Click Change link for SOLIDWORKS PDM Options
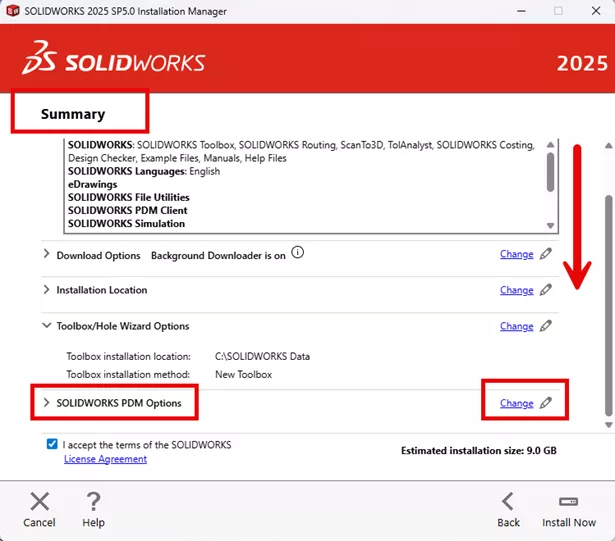Viewport: 615px width, 541px height. pos(517,403)
